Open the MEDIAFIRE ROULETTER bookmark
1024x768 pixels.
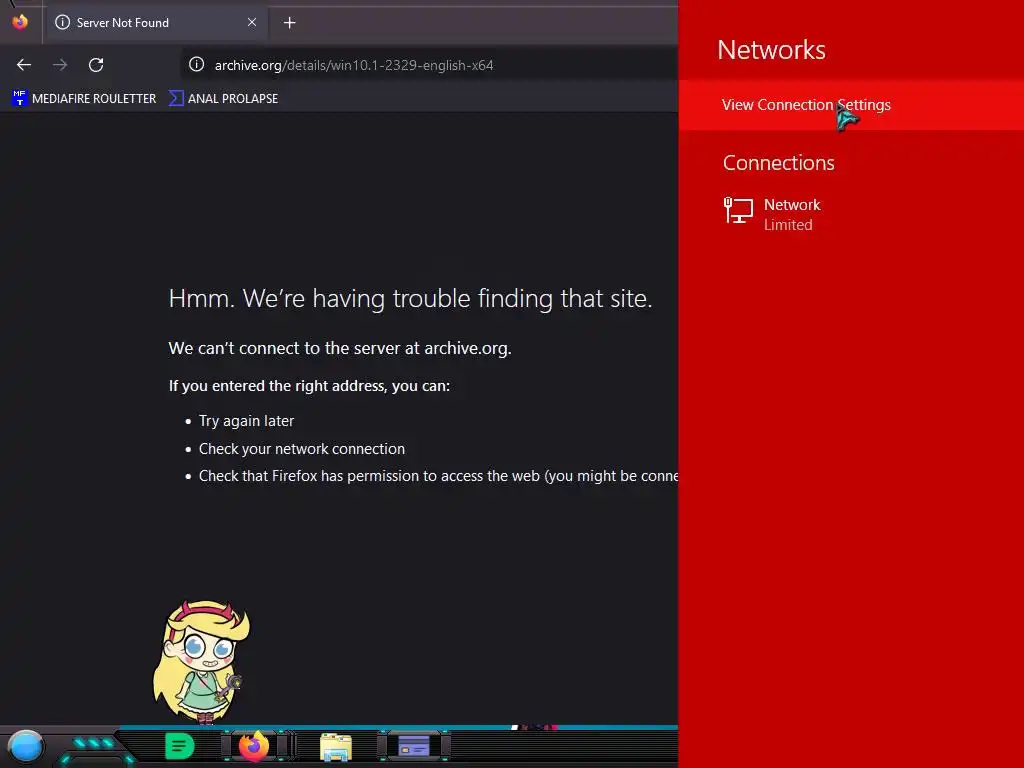pos(84,99)
